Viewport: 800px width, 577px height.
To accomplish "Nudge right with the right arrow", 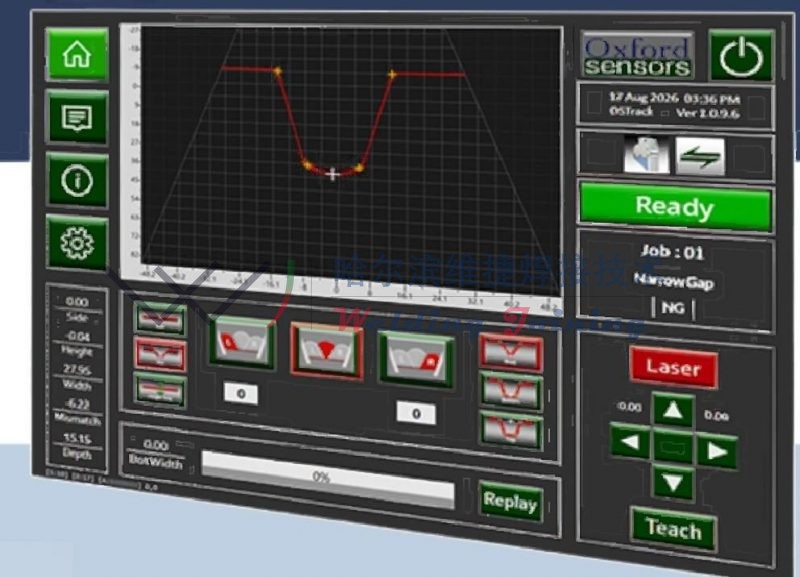I will point(715,449).
